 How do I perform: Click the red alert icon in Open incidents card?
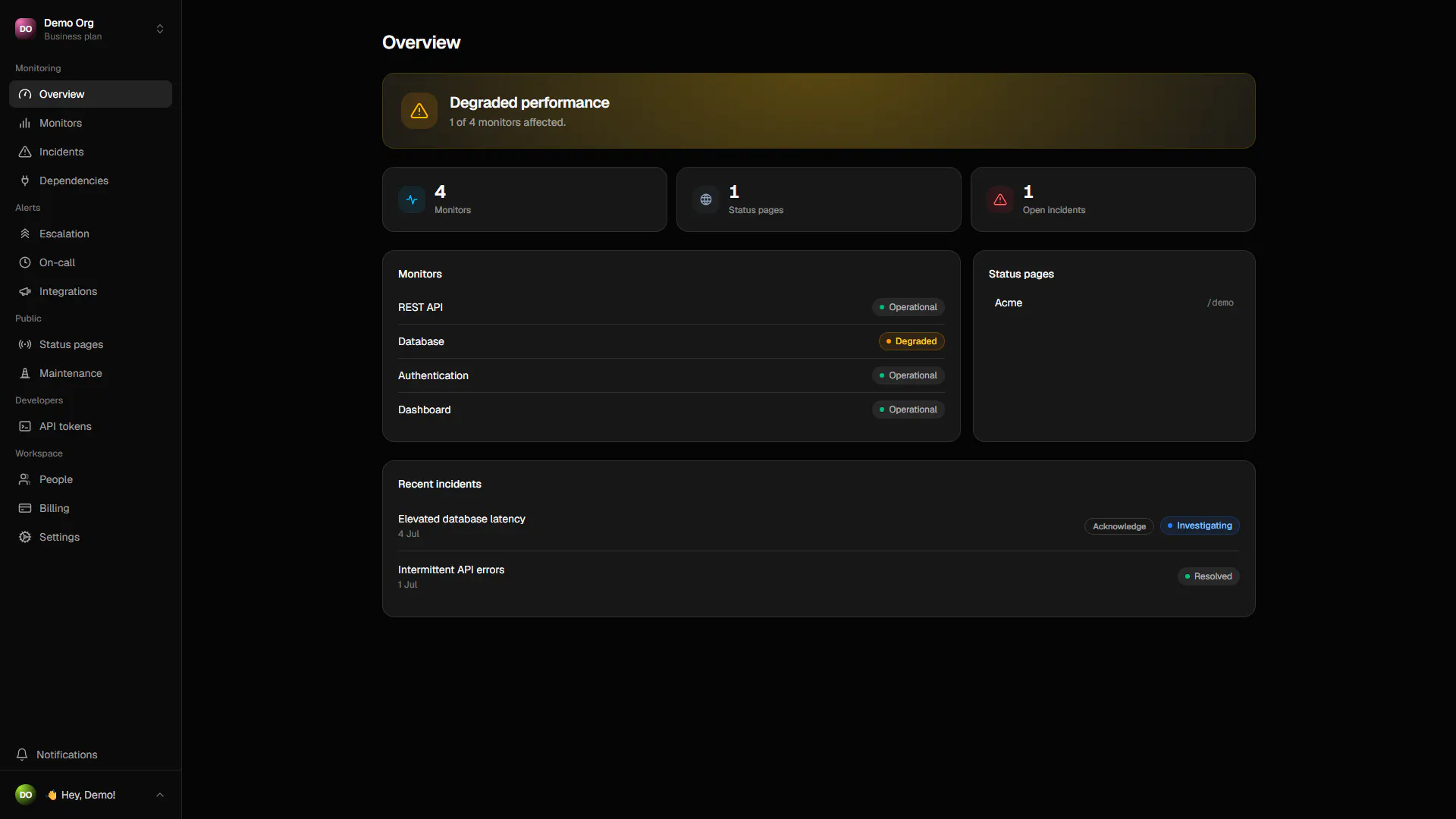pyautogui.click(x=1000, y=199)
